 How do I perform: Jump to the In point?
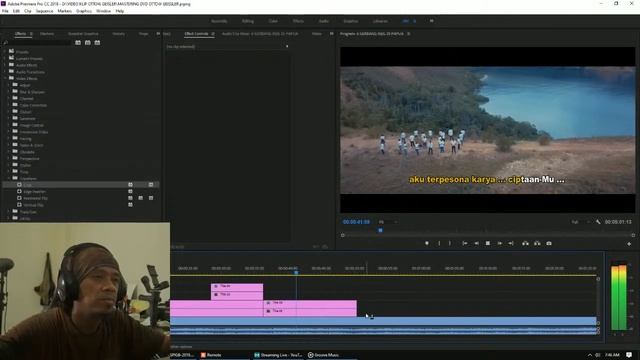pyautogui.click(x=464, y=243)
